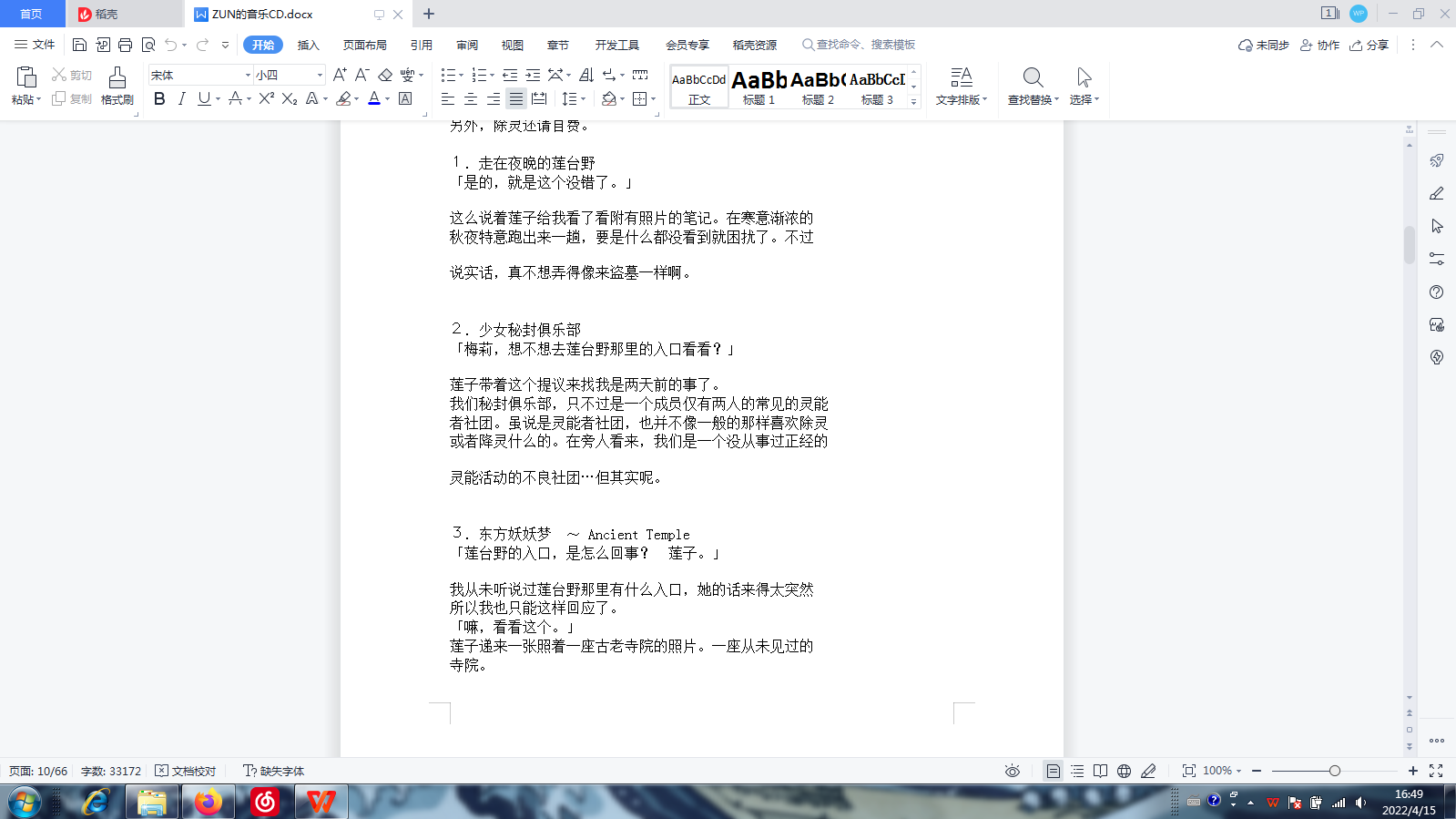Screen dimensions: 1456x819
Task: Click the zoom slider handle
Action: [1334, 771]
